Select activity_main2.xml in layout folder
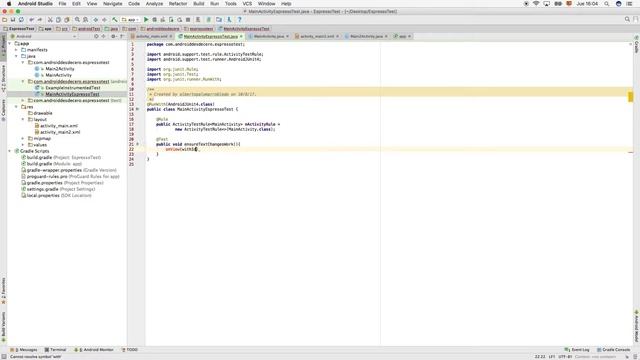Image resolution: width=640 pixels, height=360 pixels. [60, 132]
